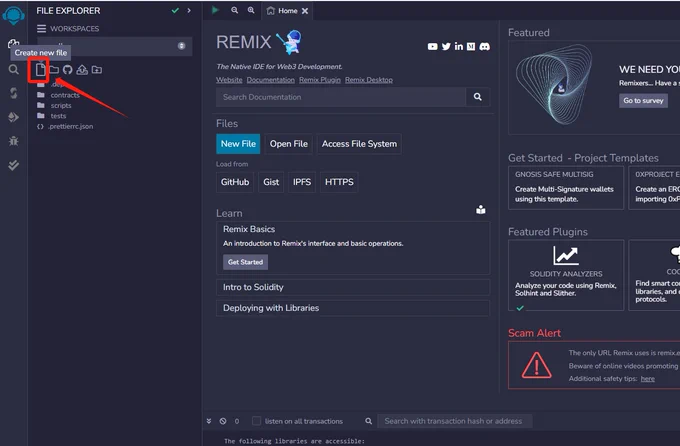The width and height of the screenshot is (680, 446).
Task: Open Remix Twitter icon
Action: pyautogui.click(x=446, y=46)
